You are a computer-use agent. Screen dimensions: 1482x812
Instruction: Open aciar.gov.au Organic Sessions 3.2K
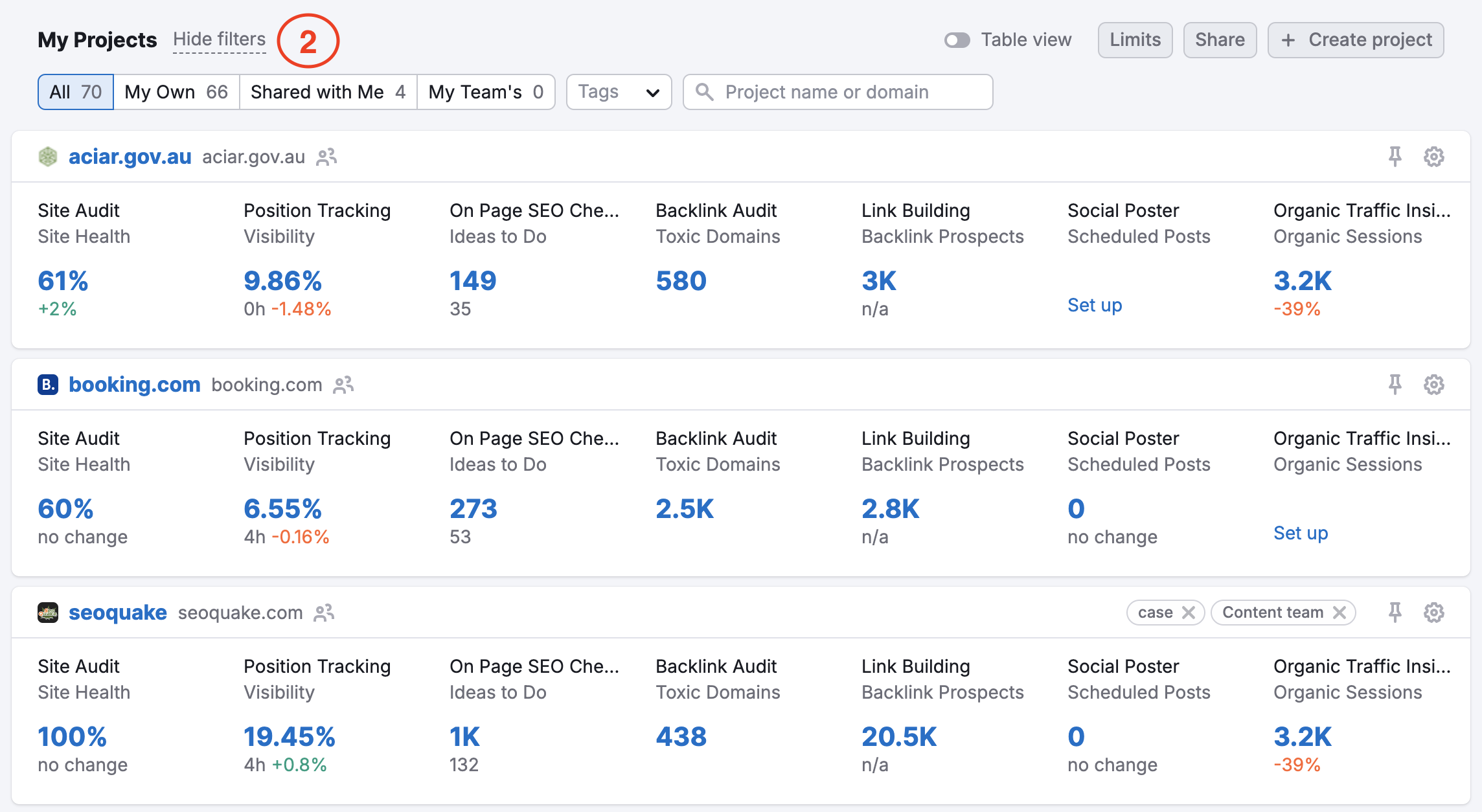tap(1303, 281)
